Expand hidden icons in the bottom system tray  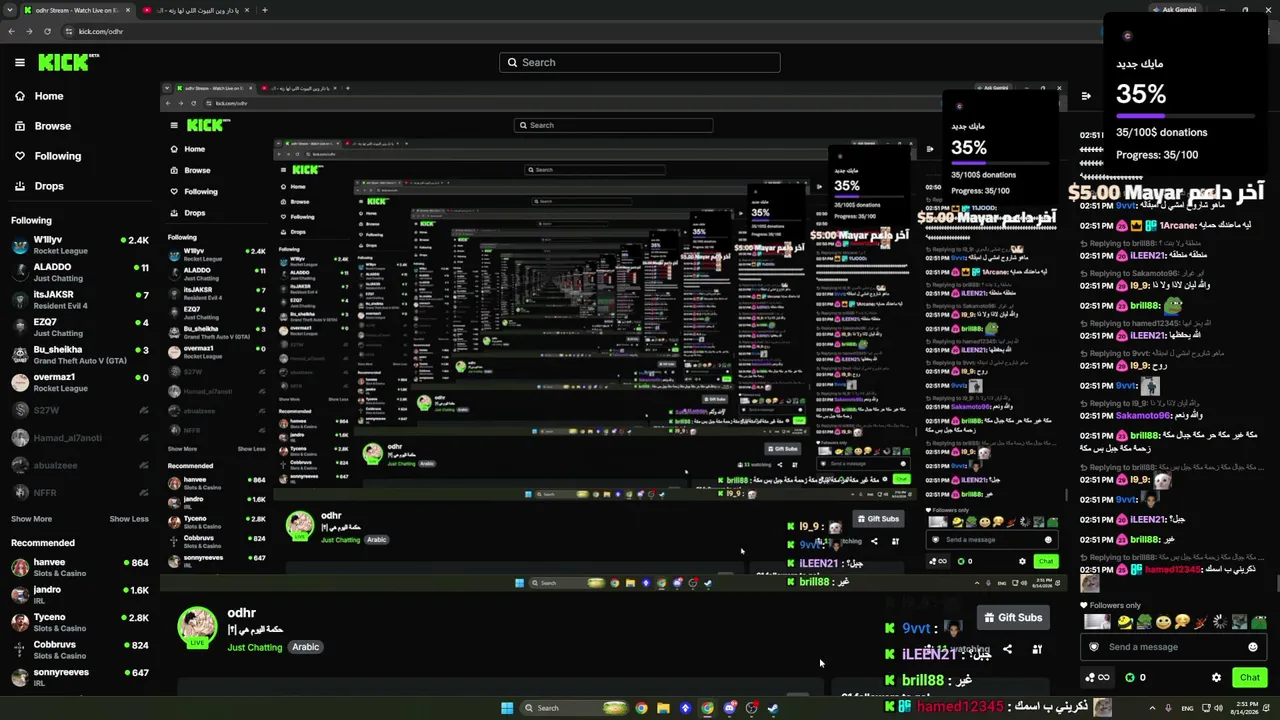1150,708
